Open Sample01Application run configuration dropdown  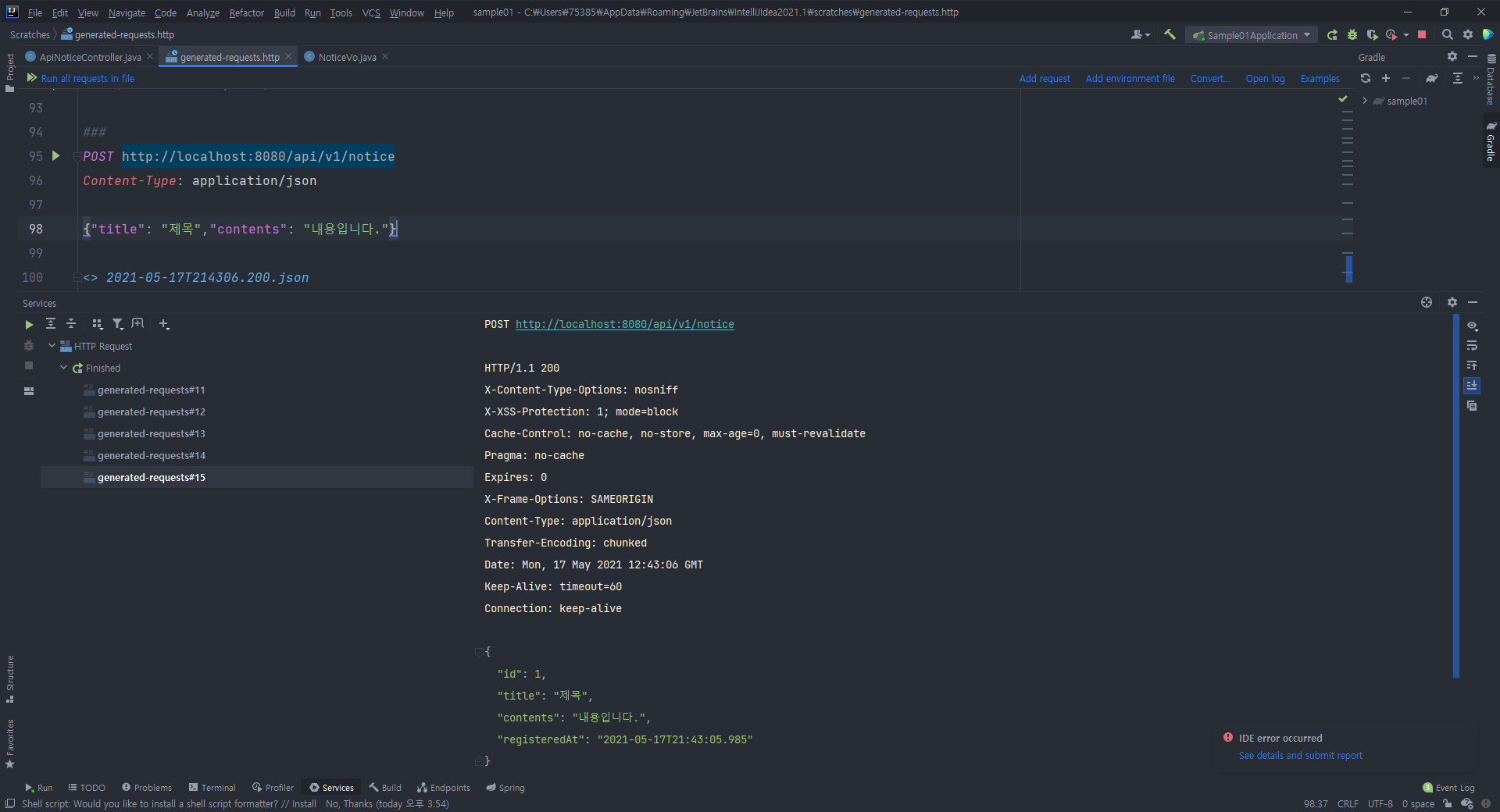click(x=1252, y=35)
